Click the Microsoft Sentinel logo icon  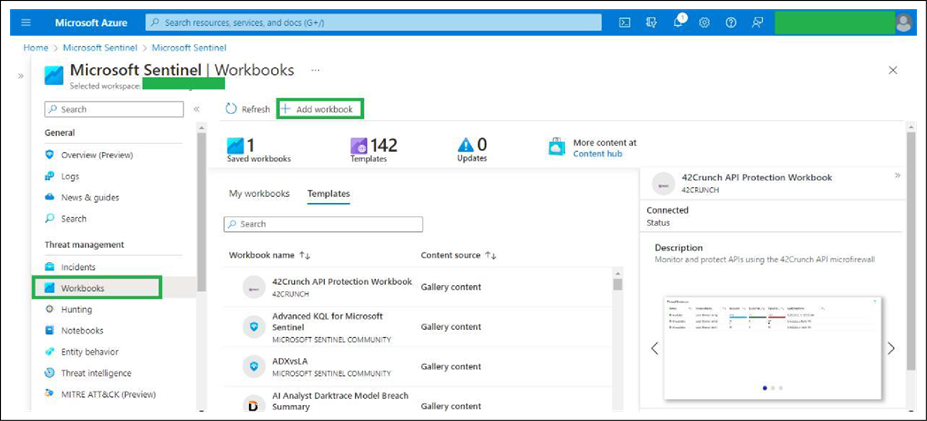[x=54, y=76]
